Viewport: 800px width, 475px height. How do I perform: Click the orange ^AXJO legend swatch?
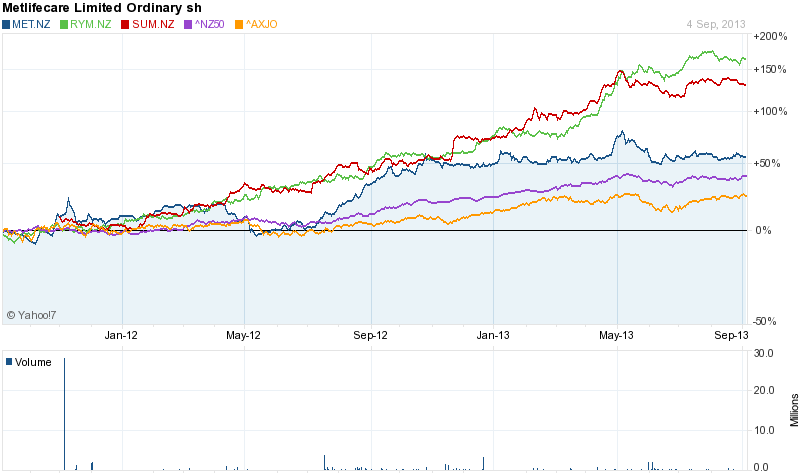coord(238,23)
